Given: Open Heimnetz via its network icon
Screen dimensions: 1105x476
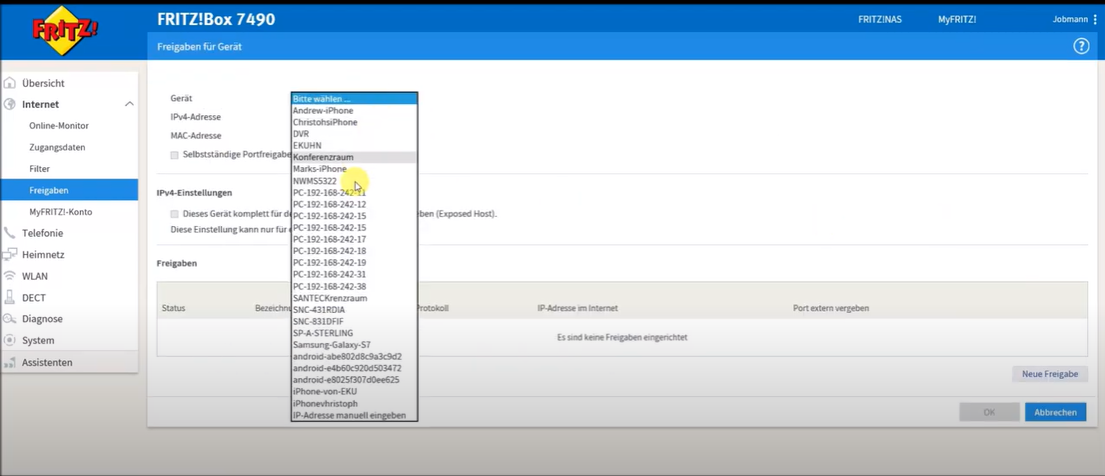Looking at the screenshot, I should (x=10, y=255).
